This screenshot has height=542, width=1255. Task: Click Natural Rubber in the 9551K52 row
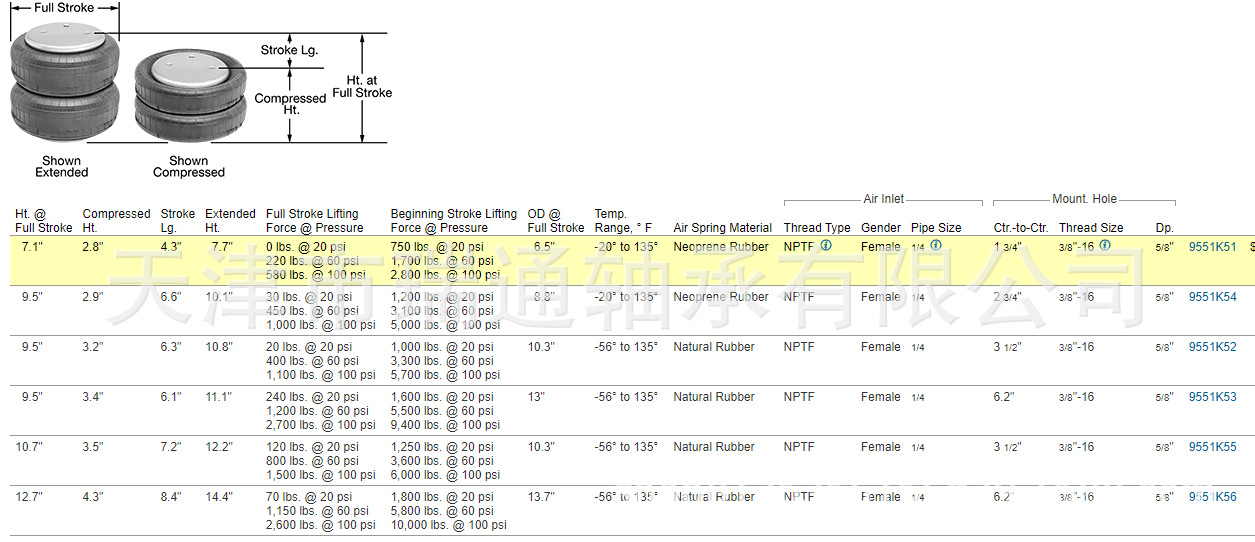(714, 347)
